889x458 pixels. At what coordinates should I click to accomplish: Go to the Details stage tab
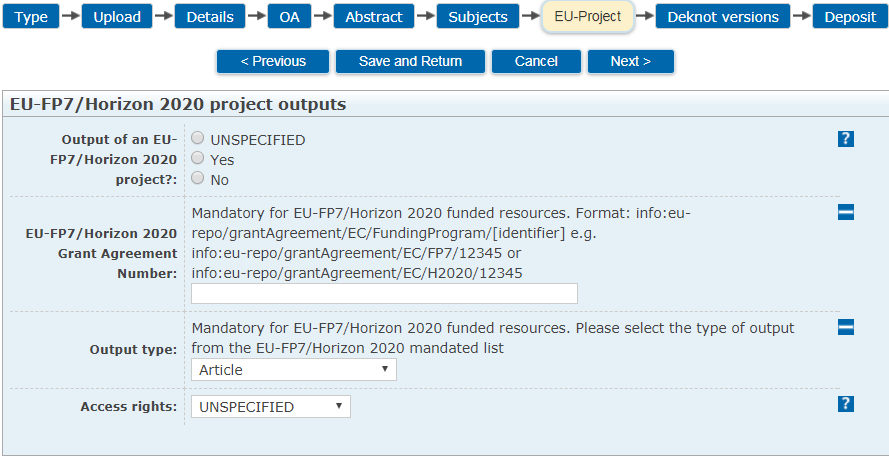[210, 17]
